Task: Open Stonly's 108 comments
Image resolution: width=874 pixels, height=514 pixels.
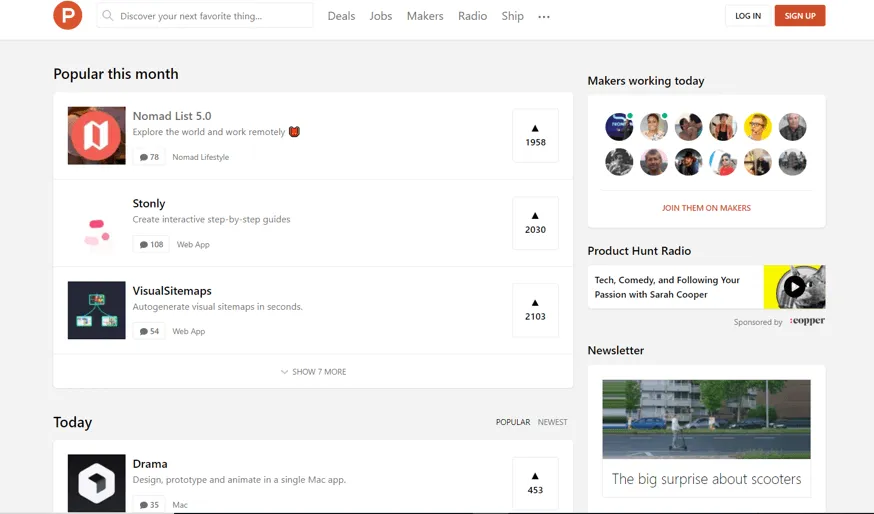Action: 151,244
